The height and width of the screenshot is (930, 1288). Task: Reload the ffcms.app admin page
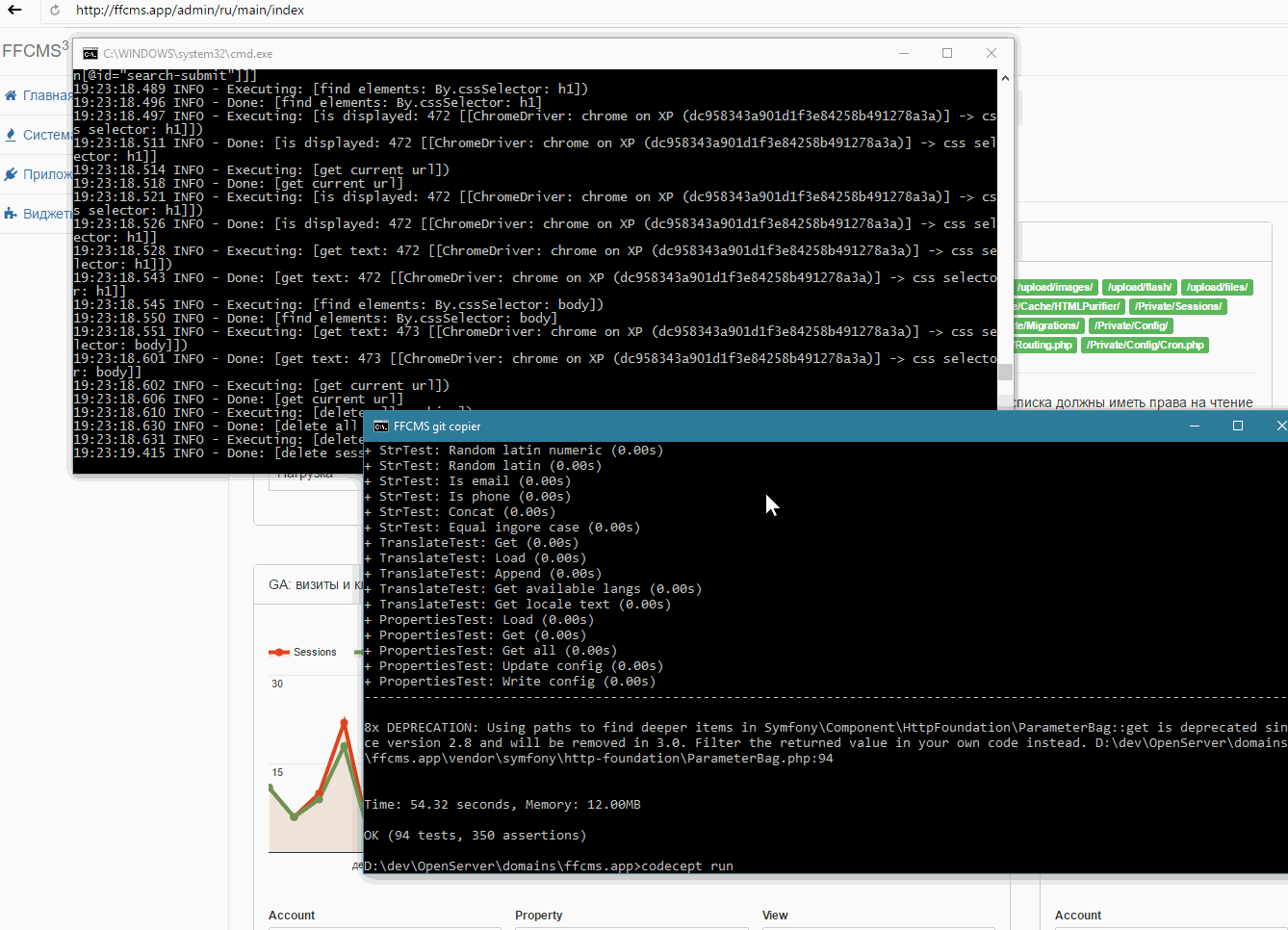pyautogui.click(x=55, y=11)
